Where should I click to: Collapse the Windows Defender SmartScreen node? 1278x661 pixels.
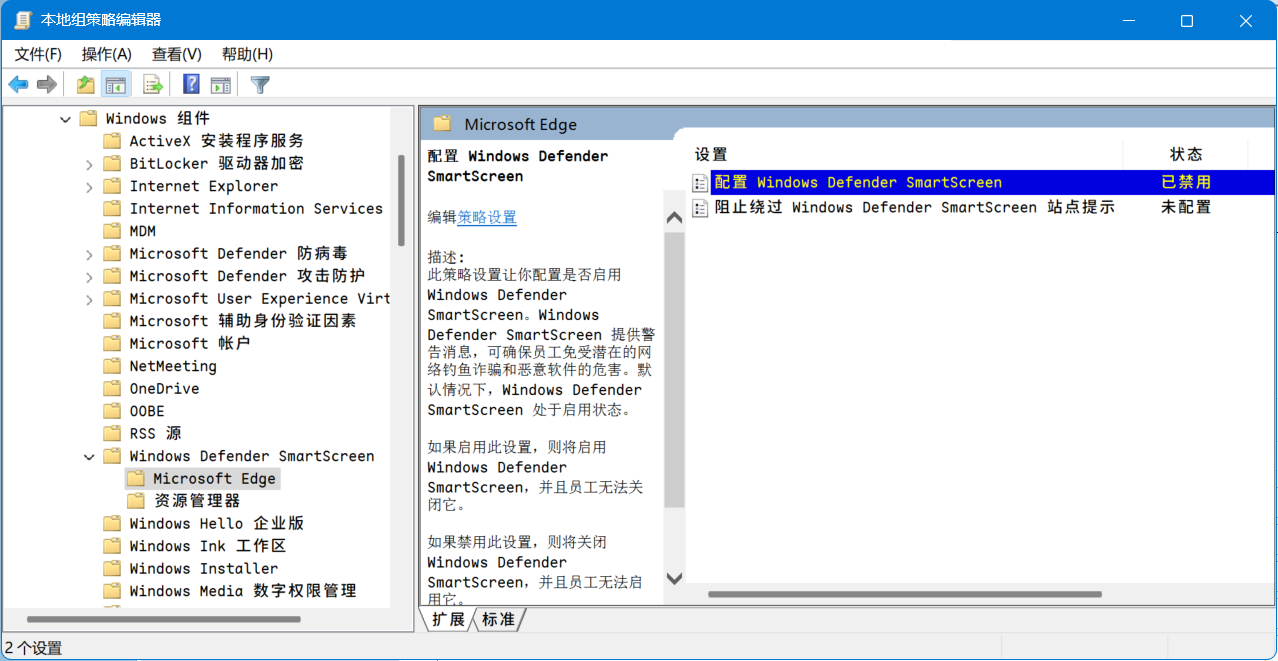(89, 456)
